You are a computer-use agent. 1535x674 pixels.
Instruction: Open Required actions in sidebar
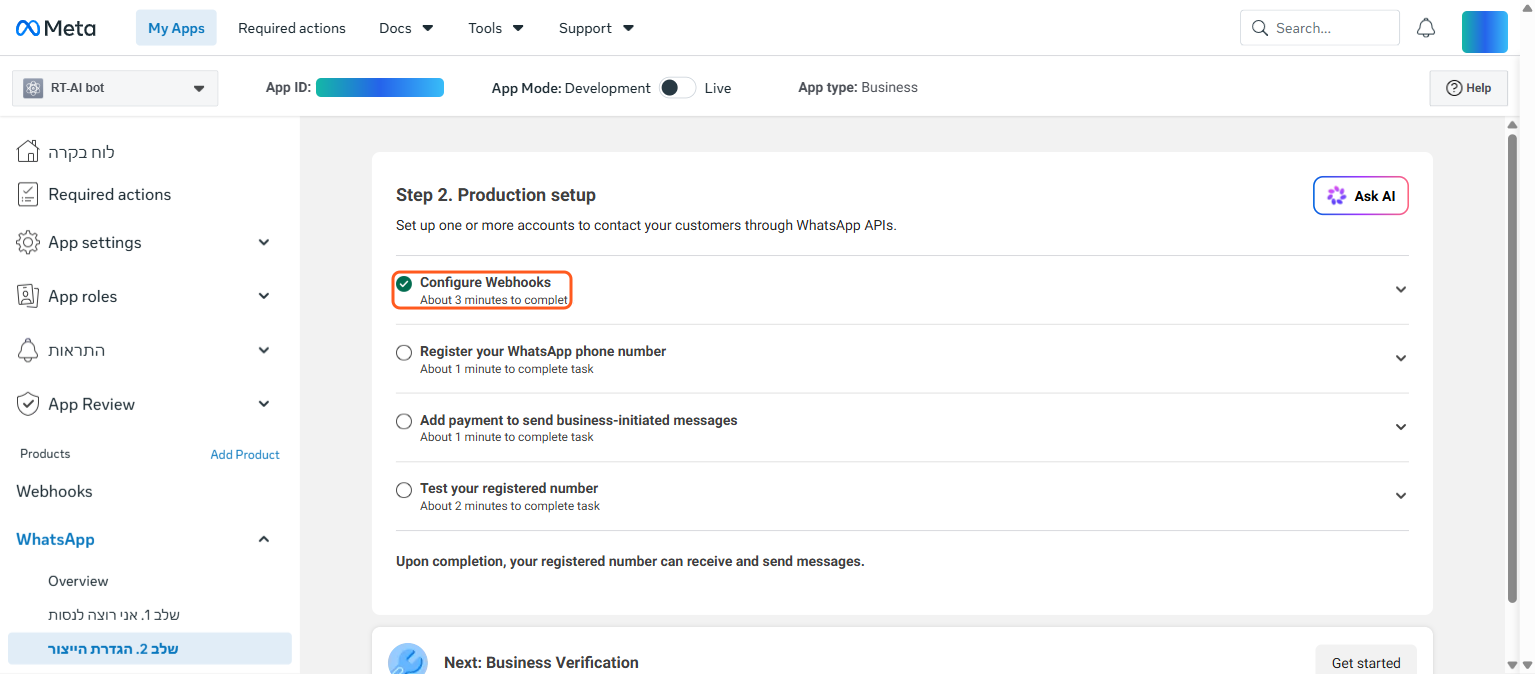110,194
